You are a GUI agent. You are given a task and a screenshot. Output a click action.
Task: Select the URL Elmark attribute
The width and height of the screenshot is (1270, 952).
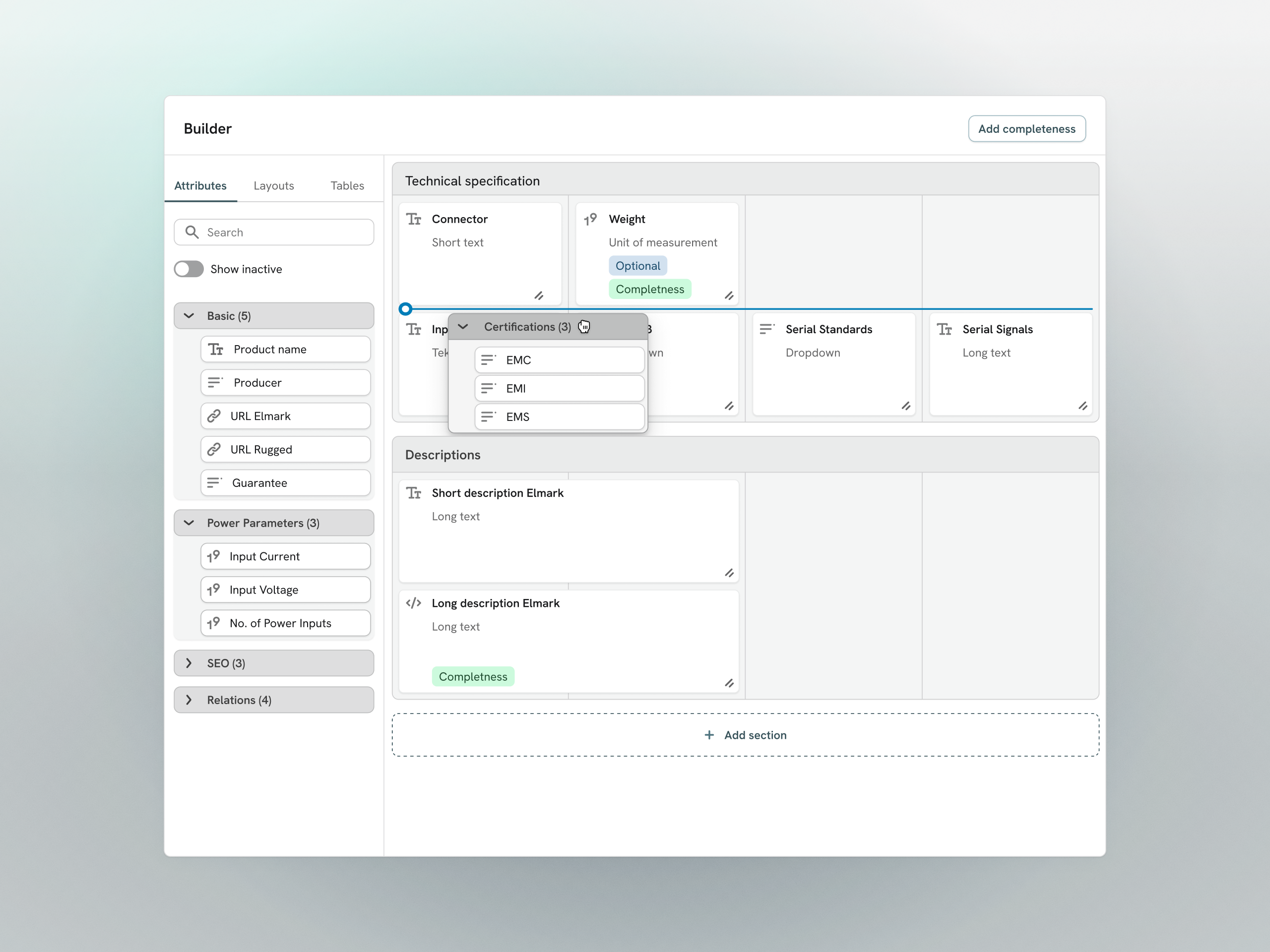285,416
